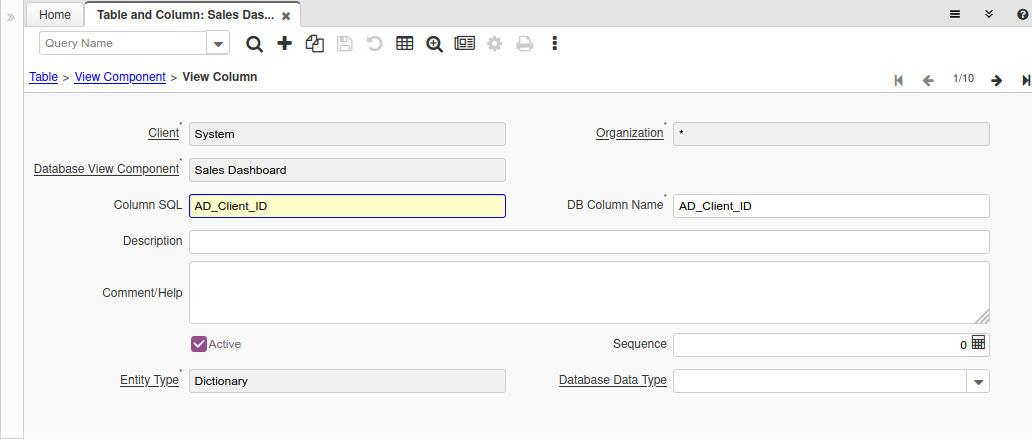
Task: Click the Find record magnifier icon
Action: tap(254, 44)
